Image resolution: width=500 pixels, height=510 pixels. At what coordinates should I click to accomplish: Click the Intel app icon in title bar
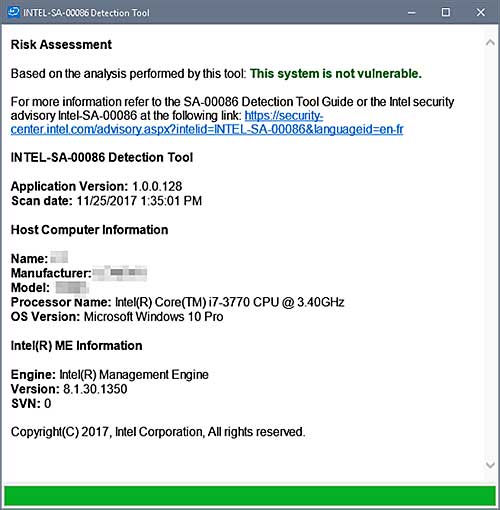(14, 12)
